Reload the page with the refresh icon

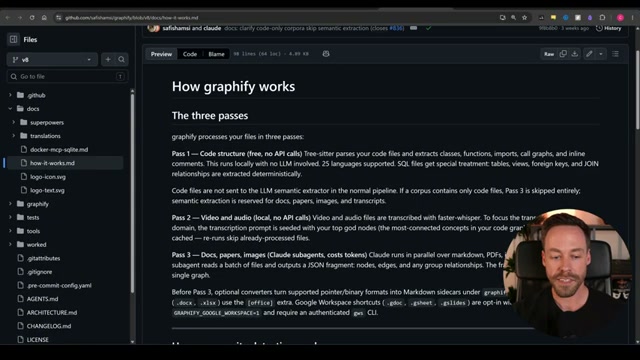(32, 18)
